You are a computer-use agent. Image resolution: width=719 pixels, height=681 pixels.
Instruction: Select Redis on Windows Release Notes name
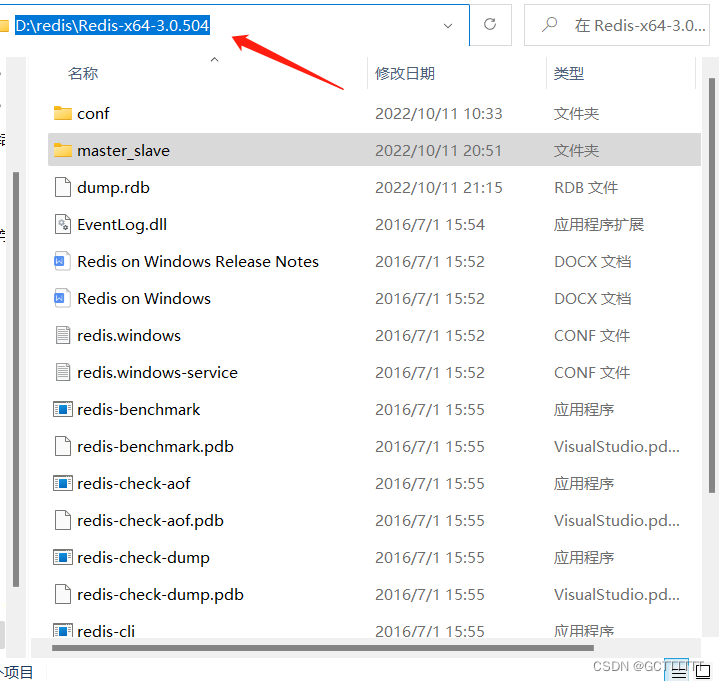[x=198, y=261]
